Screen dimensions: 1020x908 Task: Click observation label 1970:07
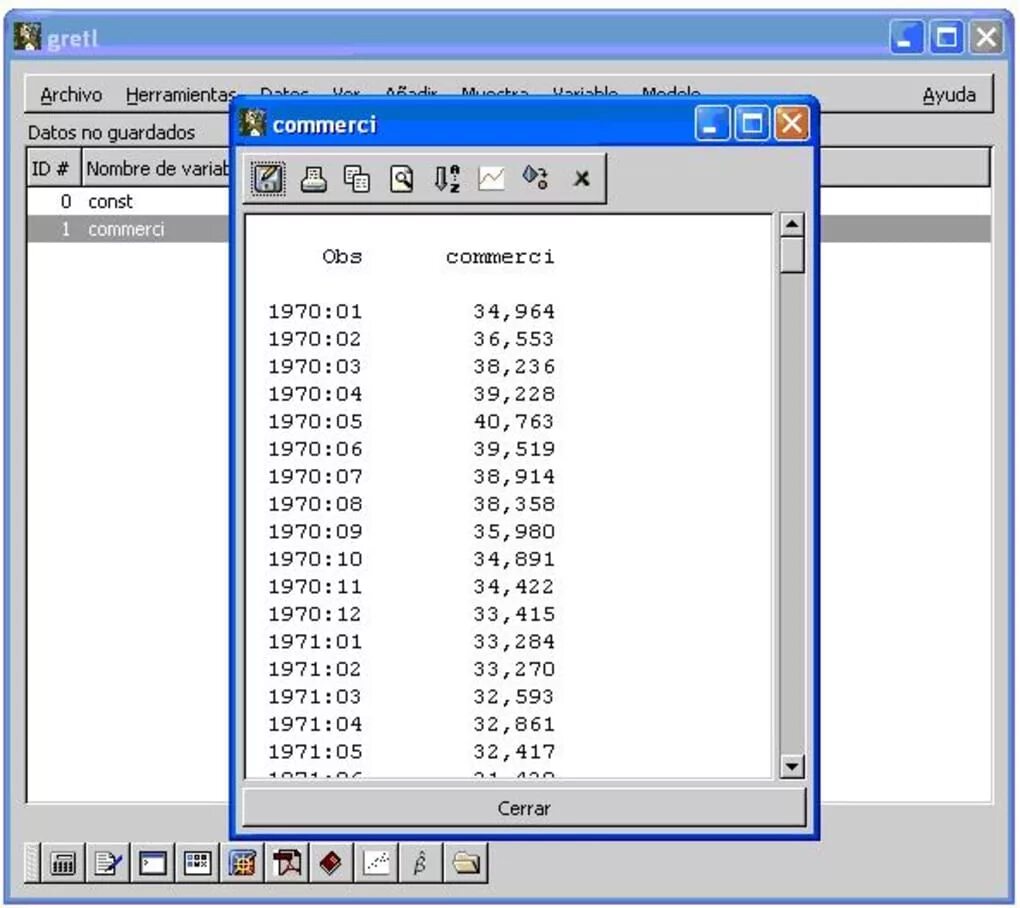315,476
